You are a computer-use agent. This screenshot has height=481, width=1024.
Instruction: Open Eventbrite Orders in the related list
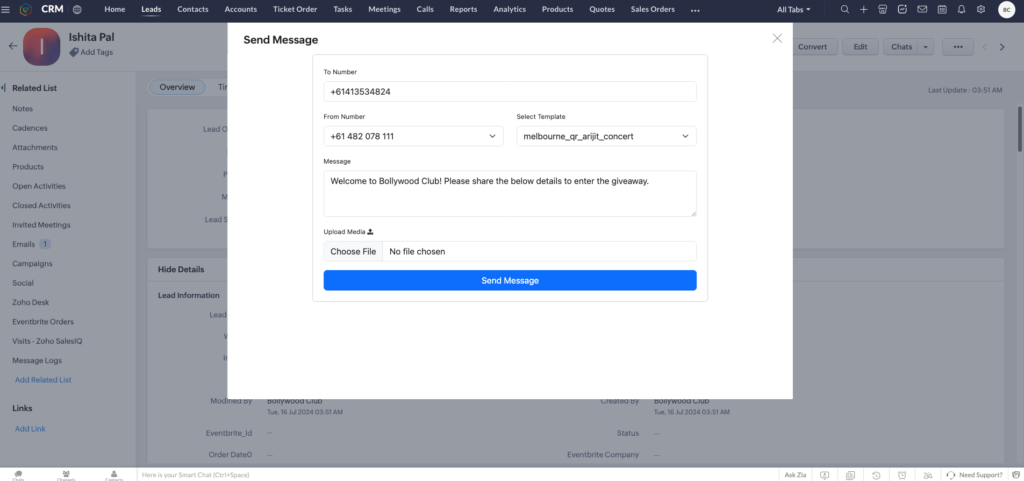42,322
